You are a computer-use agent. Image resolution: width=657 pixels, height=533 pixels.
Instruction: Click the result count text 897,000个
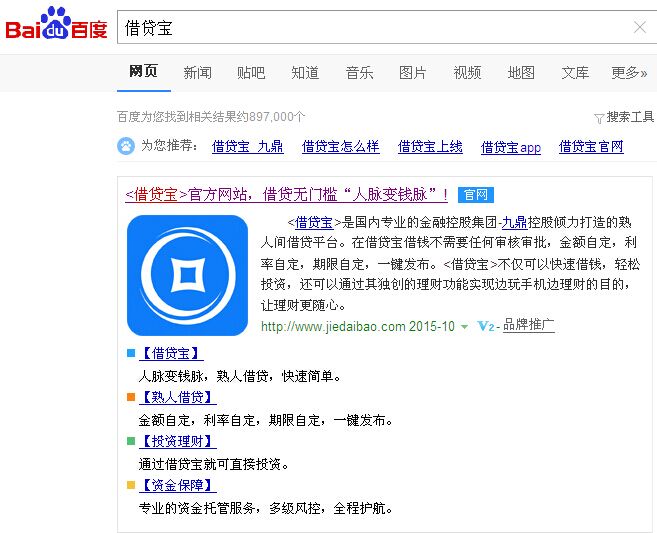pyautogui.click(x=276, y=116)
